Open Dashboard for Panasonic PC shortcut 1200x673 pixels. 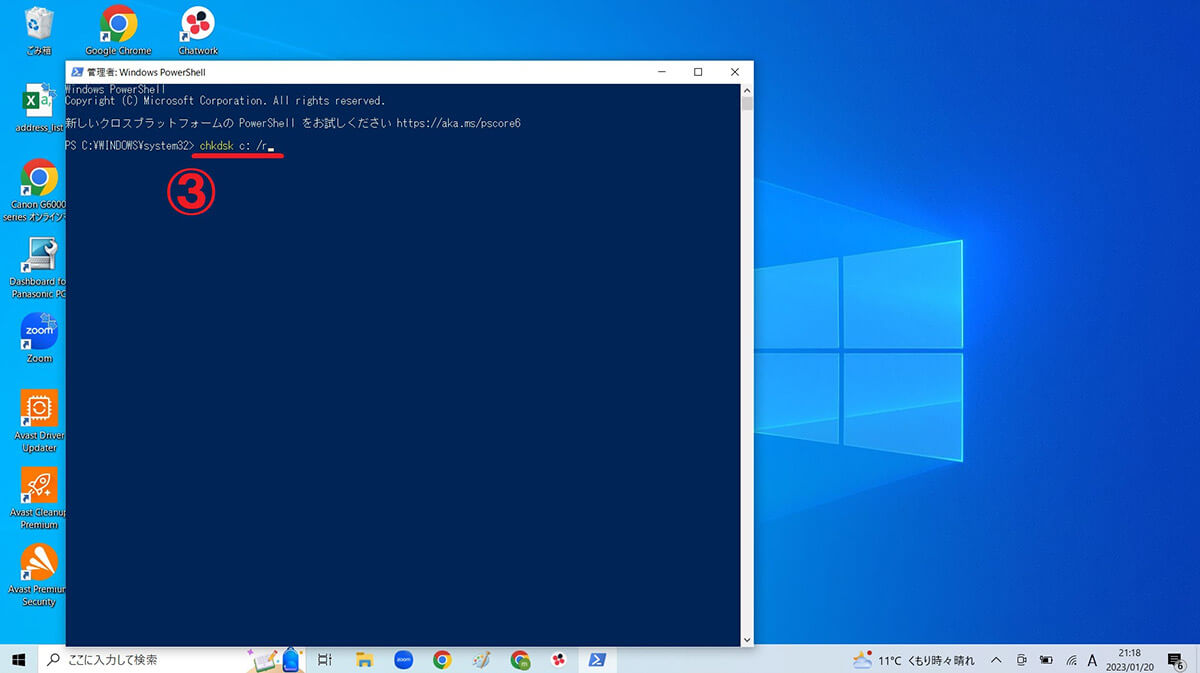coord(39,267)
